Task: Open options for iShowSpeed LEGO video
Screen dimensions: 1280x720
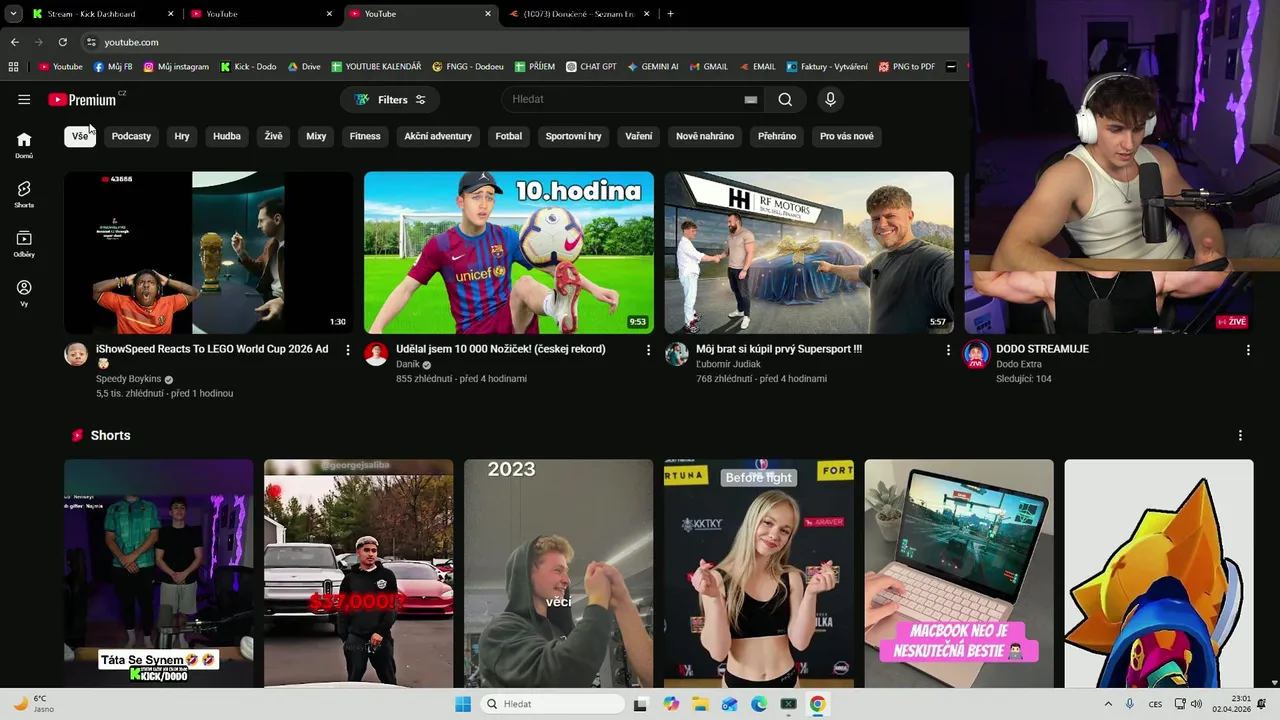Action: (348, 350)
